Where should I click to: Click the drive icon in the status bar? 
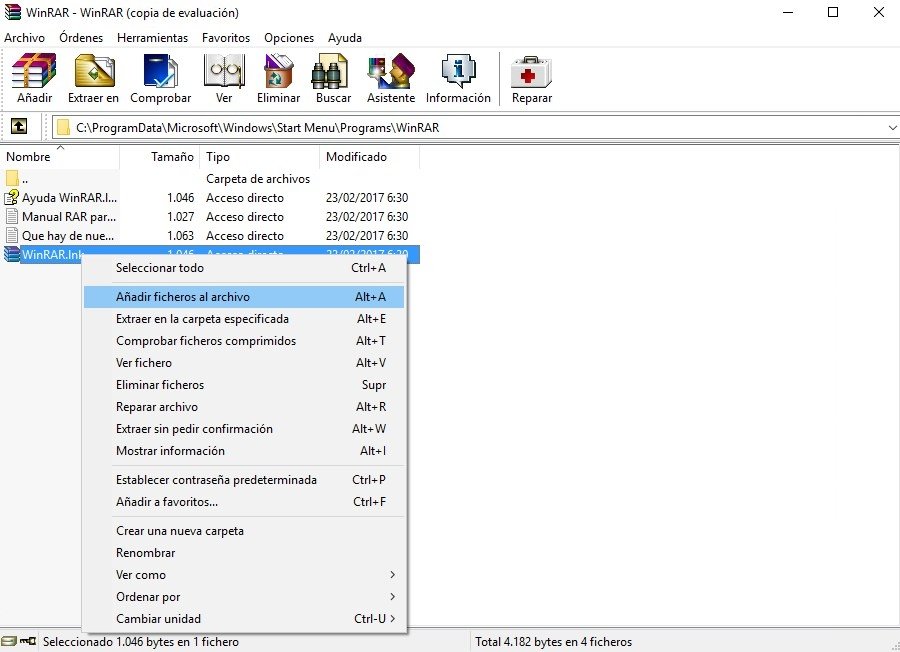pos(9,641)
